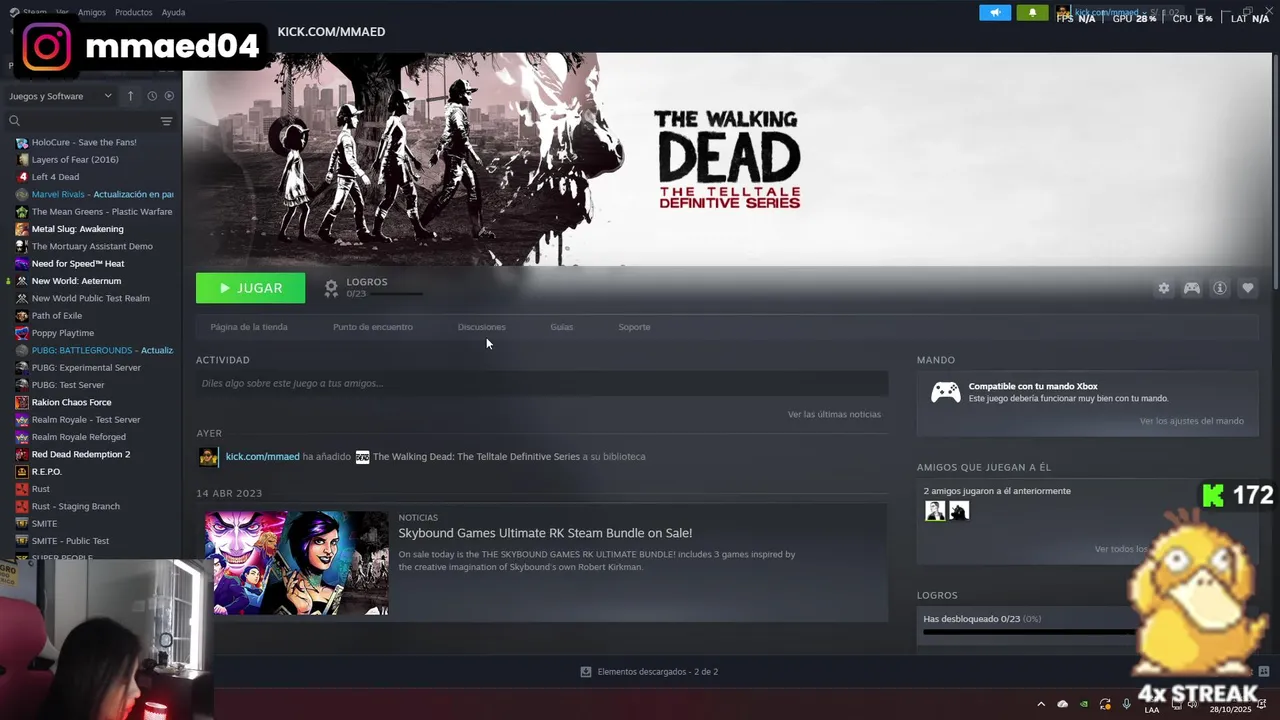Open the Productos menu
The width and height of the screenshot is (1280, 720).
click(x=133, y=12)
